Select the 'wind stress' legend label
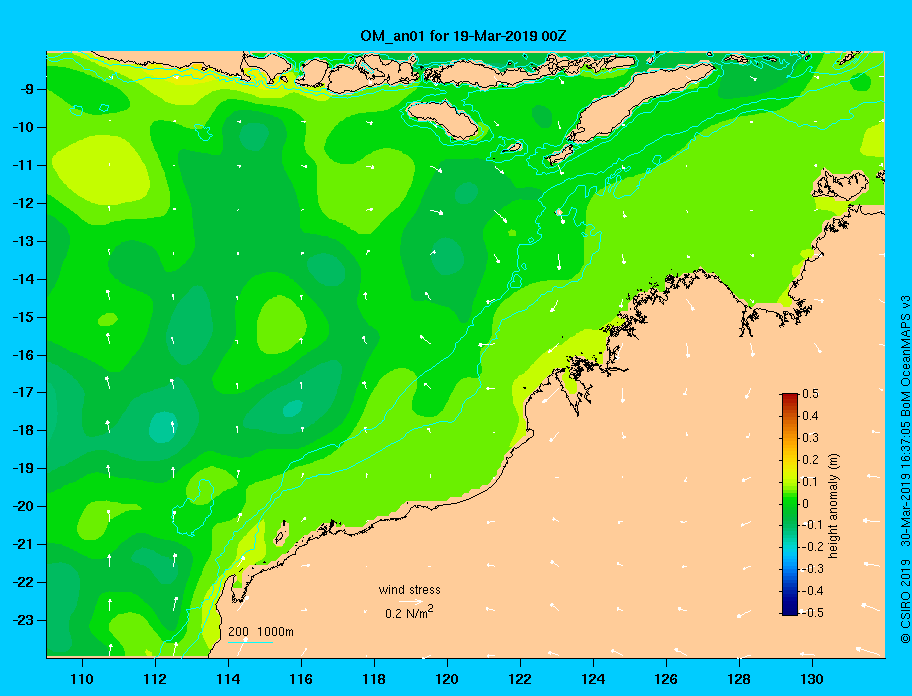This screenshot has width=912, height=696. (409, 590)
